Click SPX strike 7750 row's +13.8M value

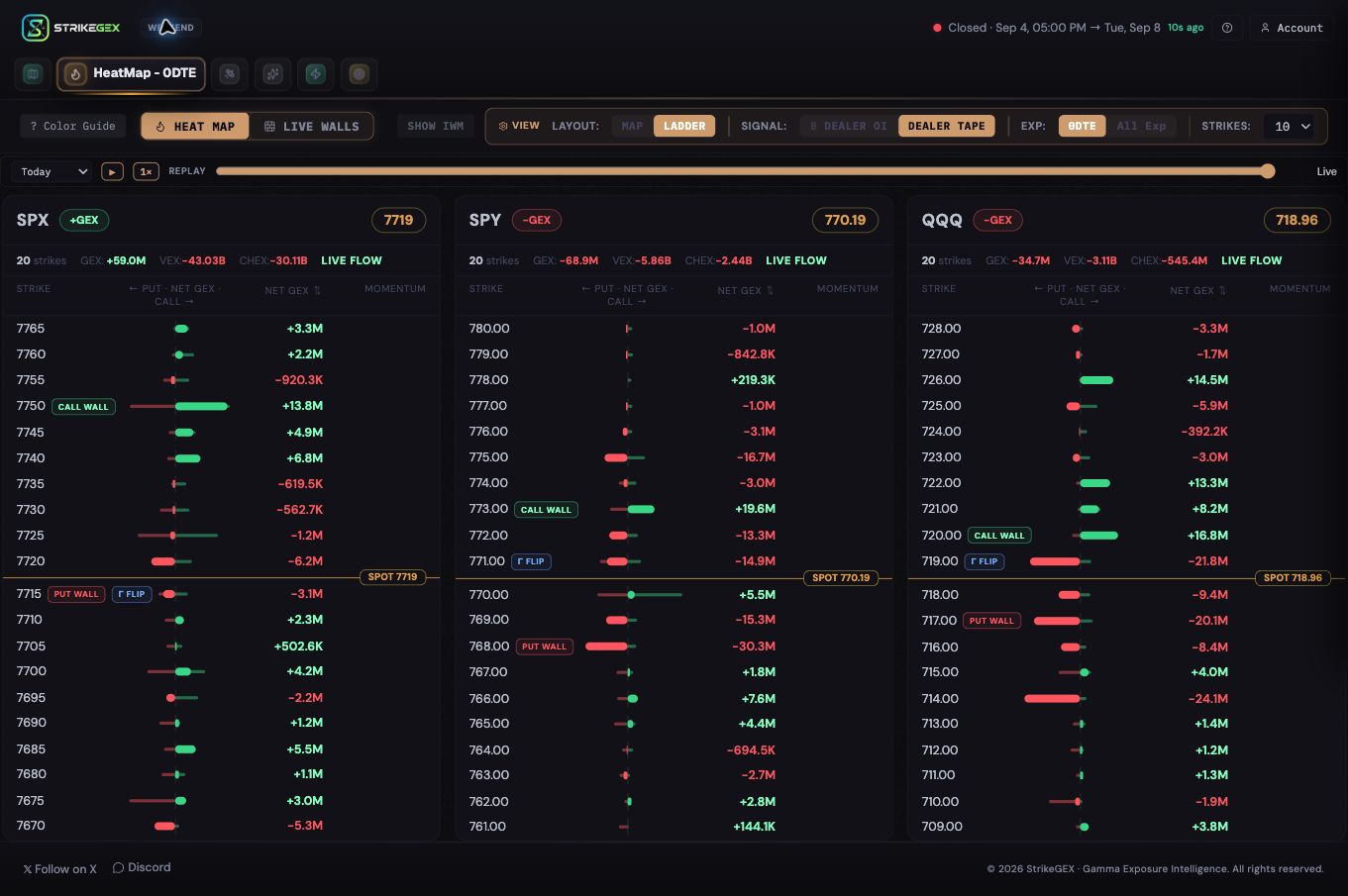302,406
